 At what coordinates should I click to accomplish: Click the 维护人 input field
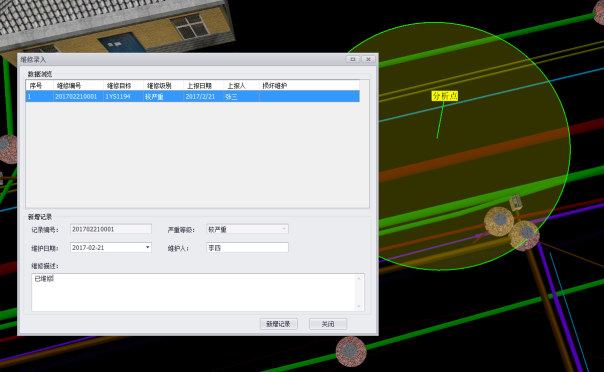coord(247,248)
